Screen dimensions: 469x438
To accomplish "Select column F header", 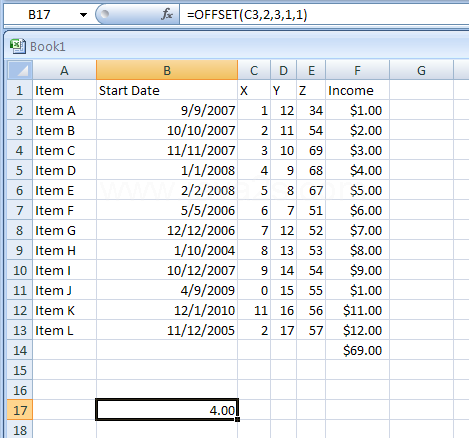I will [x=357, y=70].
